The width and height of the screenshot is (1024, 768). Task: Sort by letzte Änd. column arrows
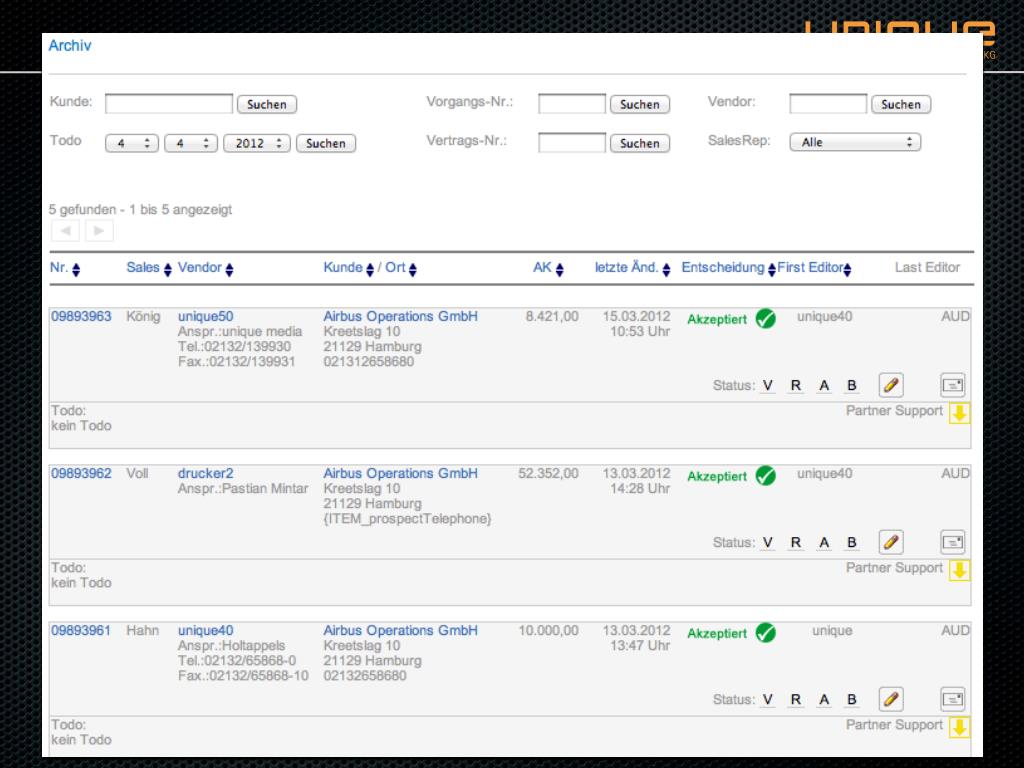(x=666, y=269)
